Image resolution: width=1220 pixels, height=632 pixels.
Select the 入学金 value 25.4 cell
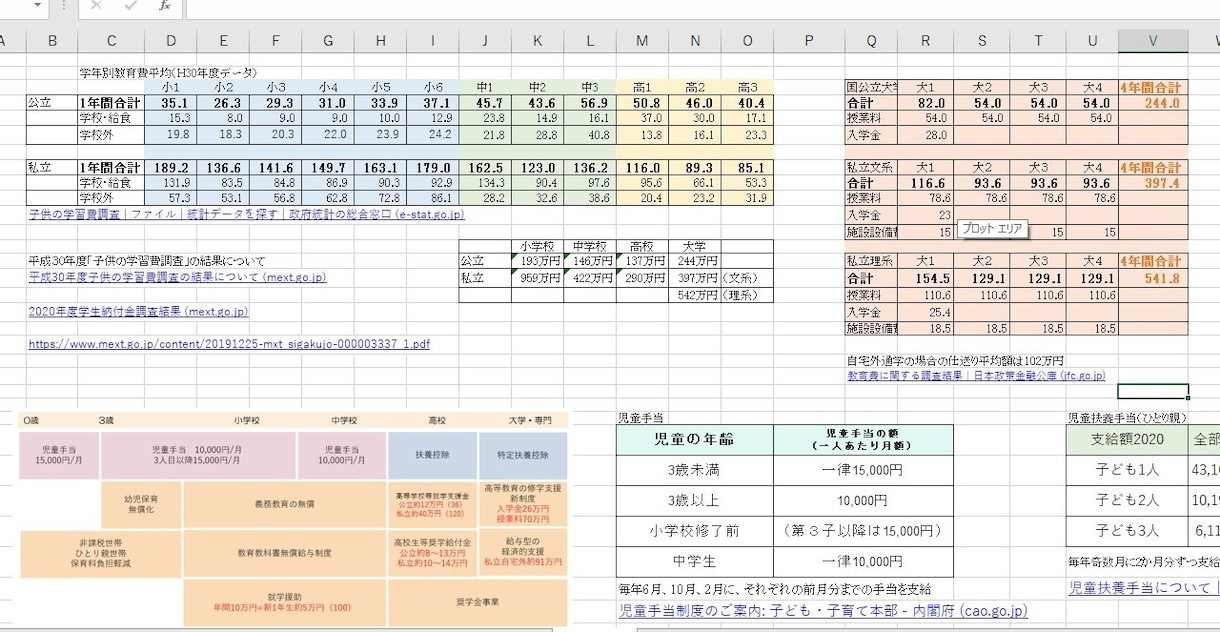click(926, 312)
